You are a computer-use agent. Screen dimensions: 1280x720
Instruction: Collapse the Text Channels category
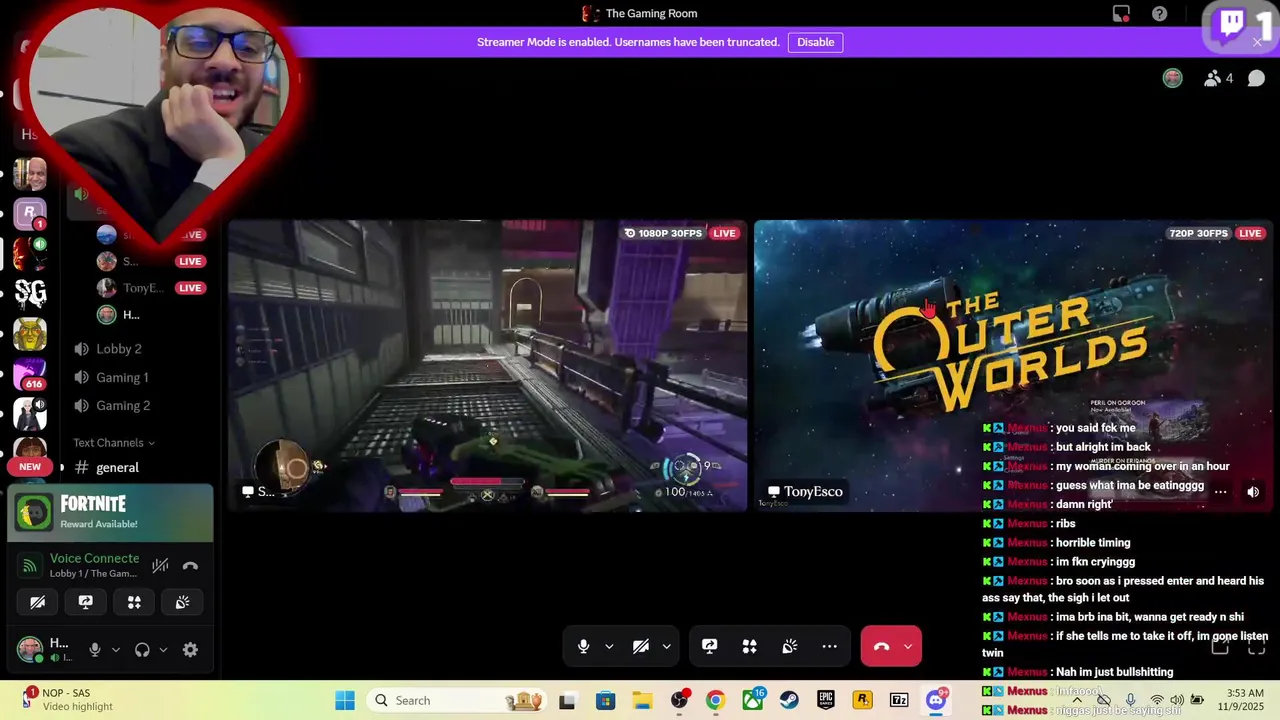[114, 443]
